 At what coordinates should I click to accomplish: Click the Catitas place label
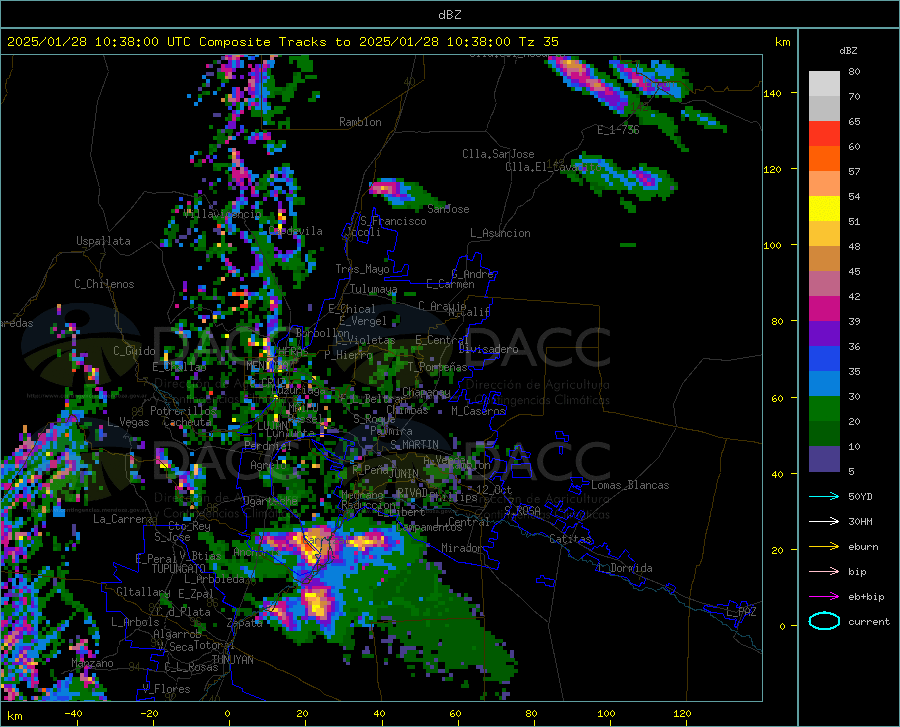570,539
